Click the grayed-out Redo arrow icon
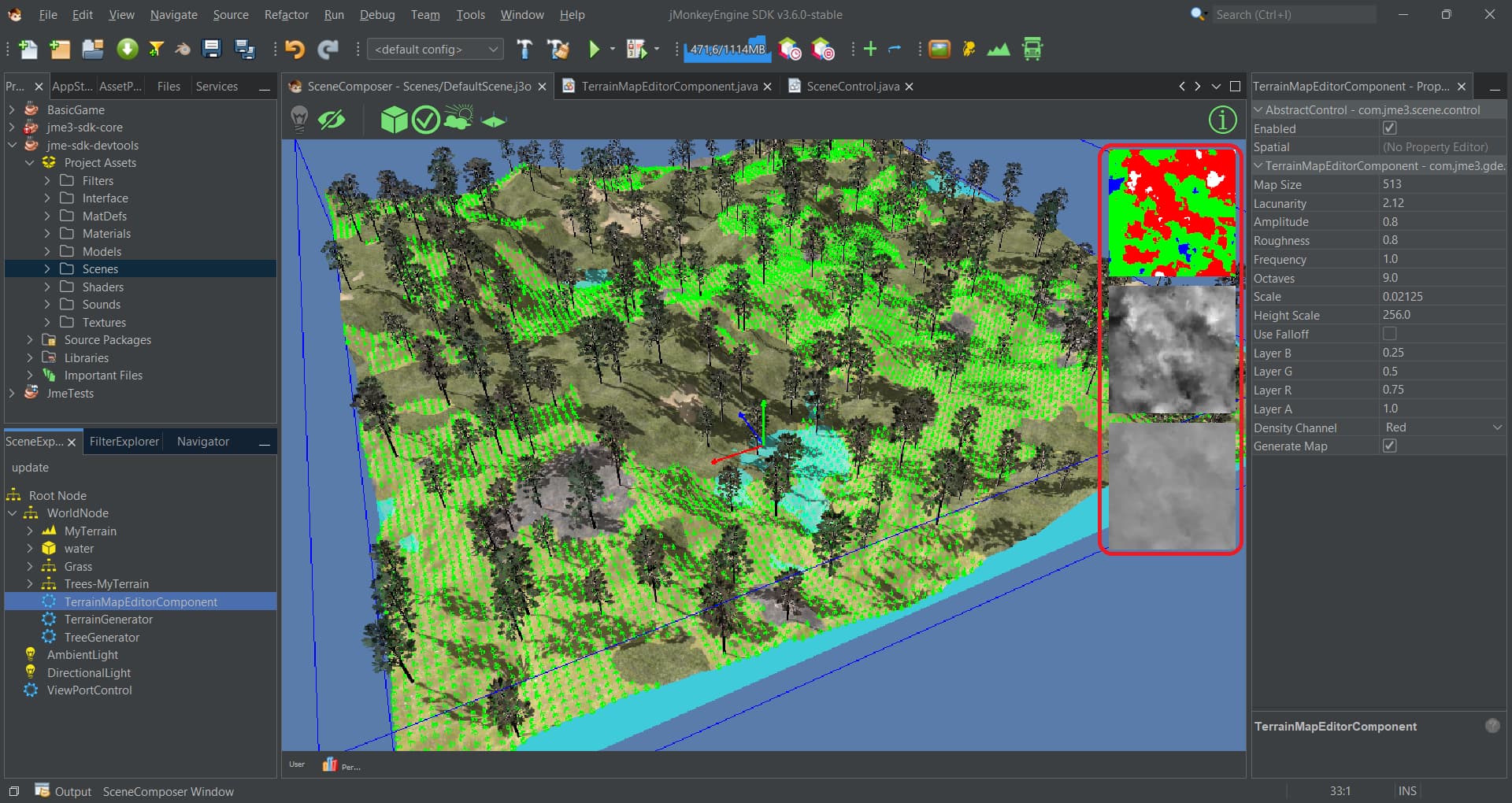The image size is (1512, 803). point(328,50)
